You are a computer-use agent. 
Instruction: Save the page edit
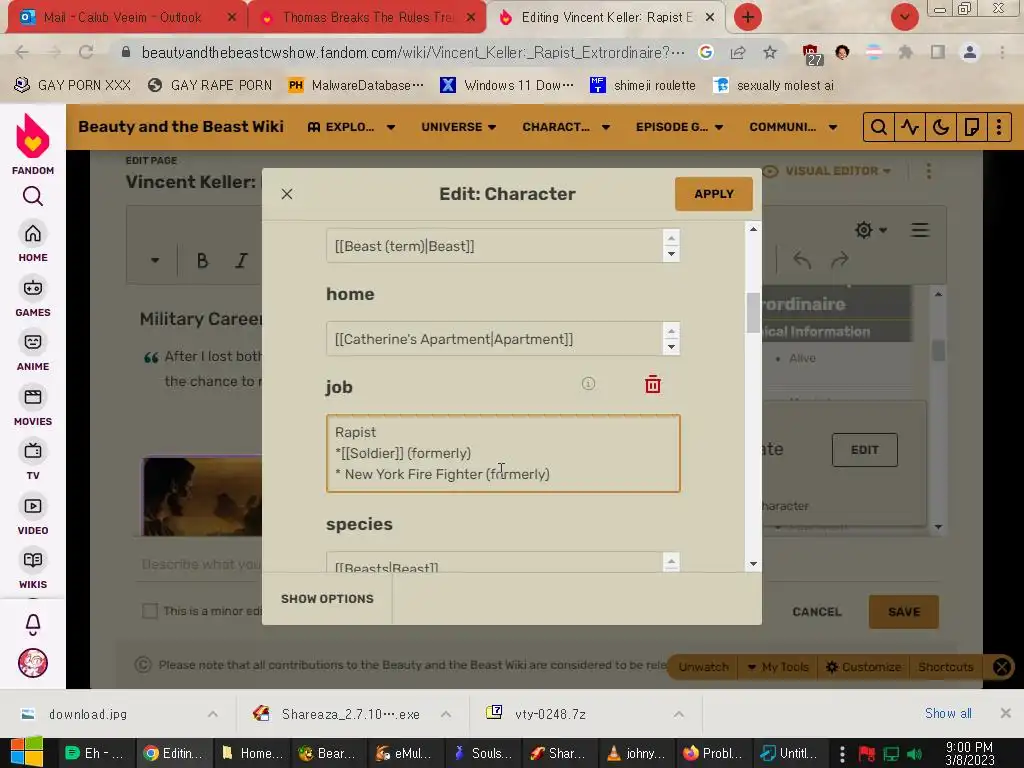click(x=904, y=612)
